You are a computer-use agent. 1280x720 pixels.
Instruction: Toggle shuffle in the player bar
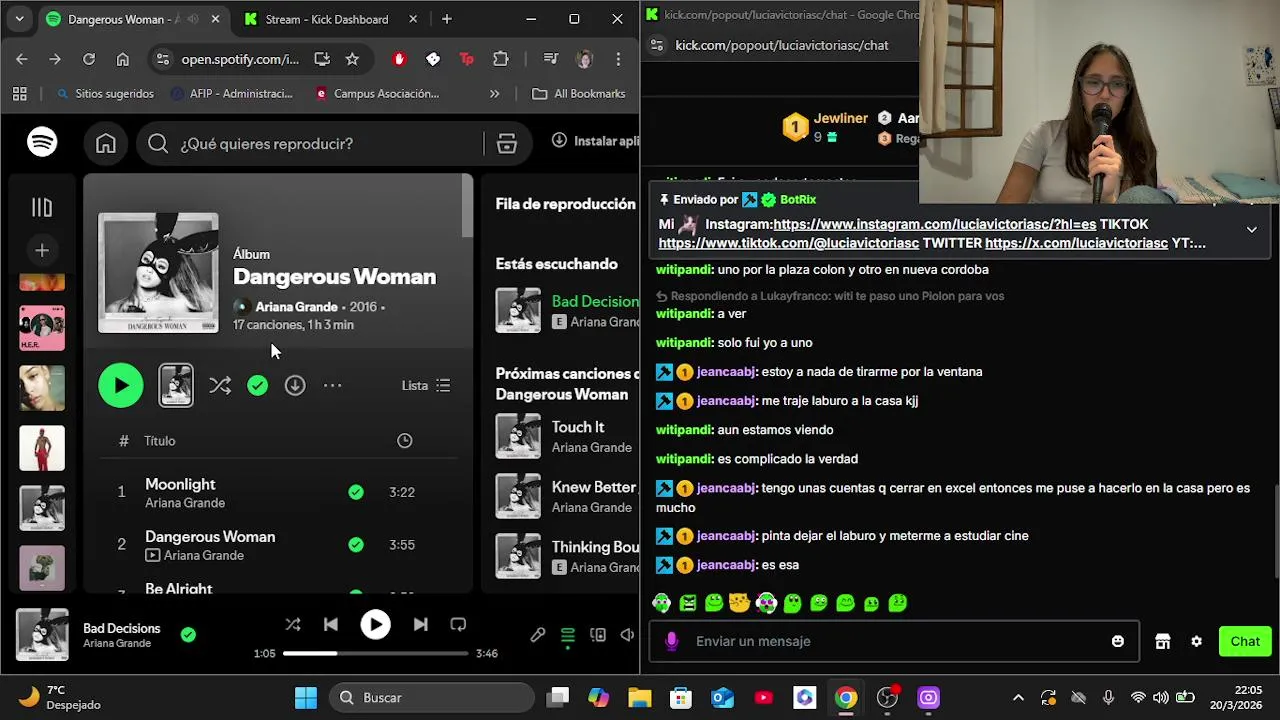click(293, 624)
